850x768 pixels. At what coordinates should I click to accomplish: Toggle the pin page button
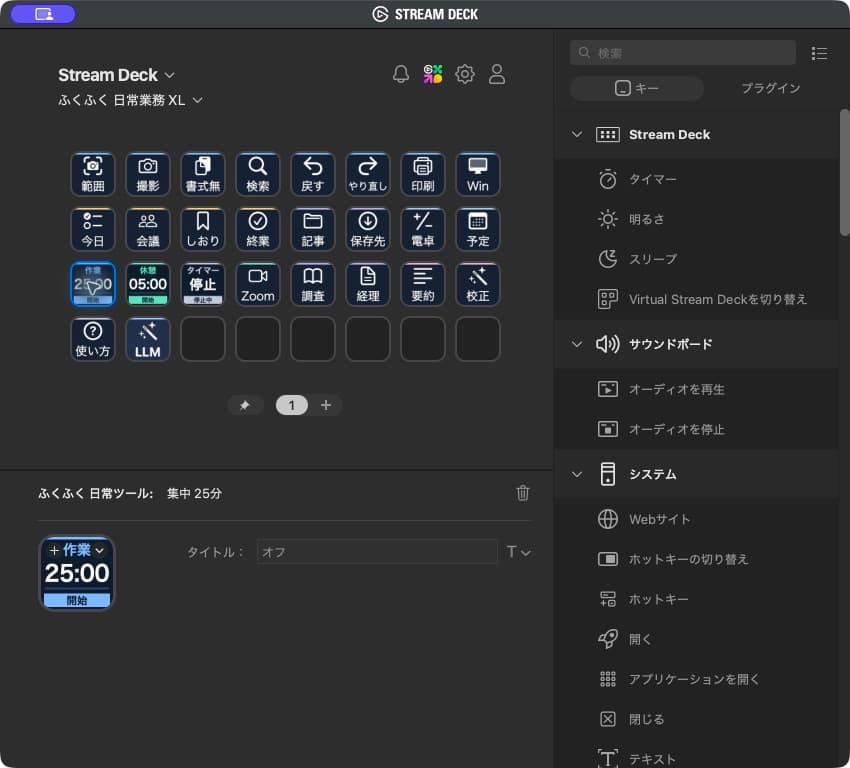click(x=245, y=405)
